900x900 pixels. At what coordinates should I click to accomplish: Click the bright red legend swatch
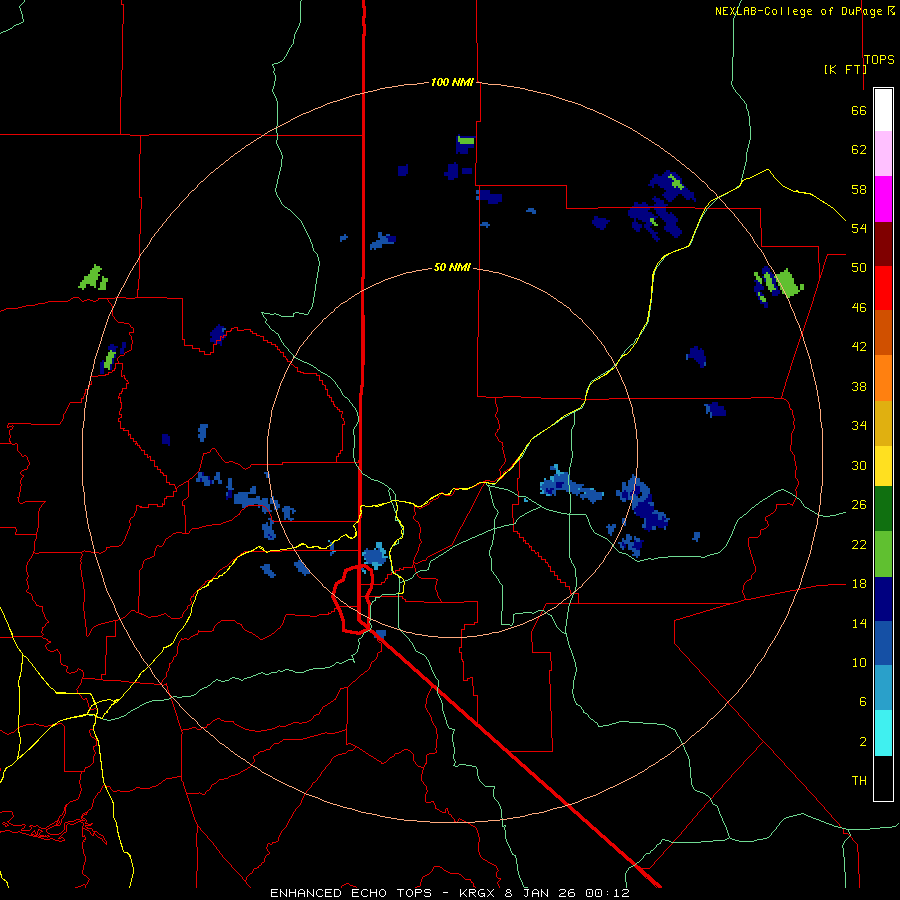click(x=883, y=288)
